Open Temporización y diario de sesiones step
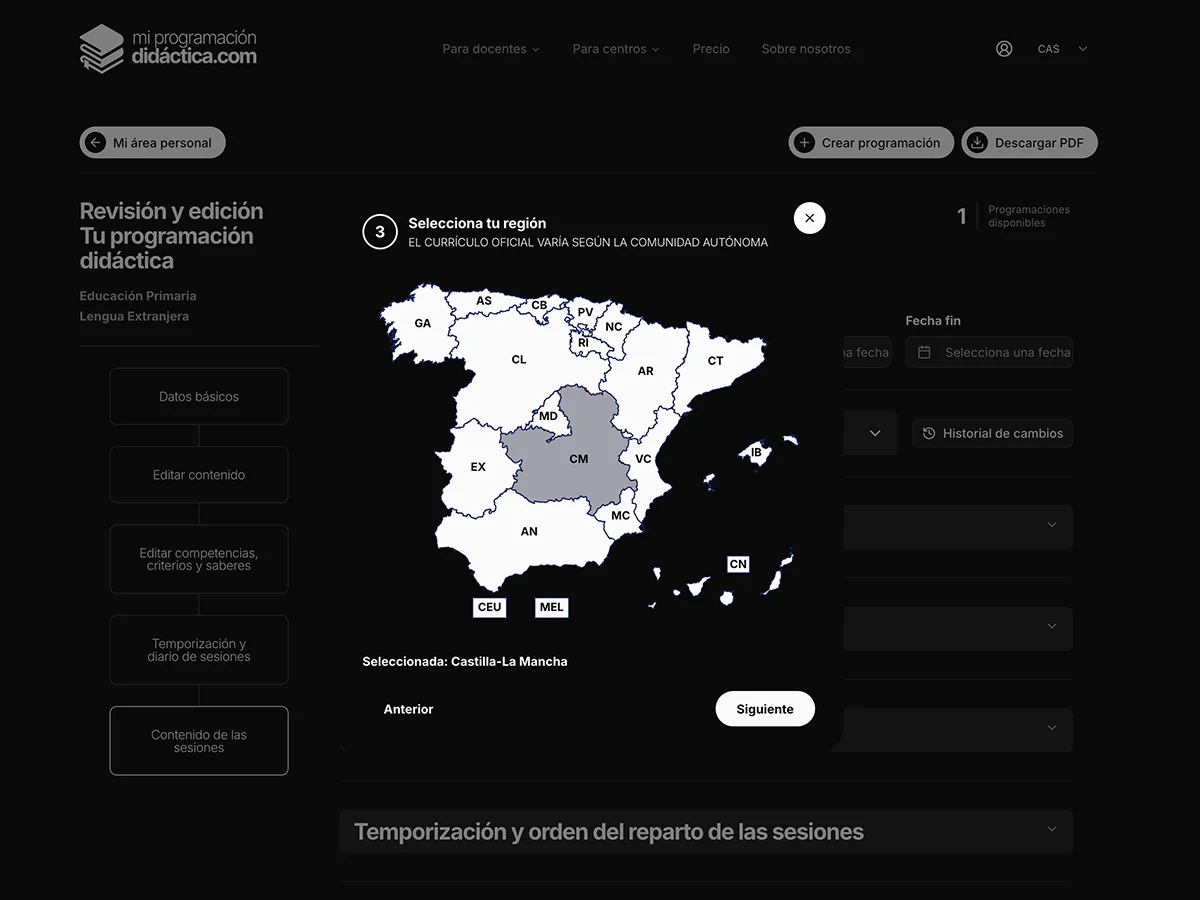The width and height of the screenshot is (1200, 900). coord(199,650)
